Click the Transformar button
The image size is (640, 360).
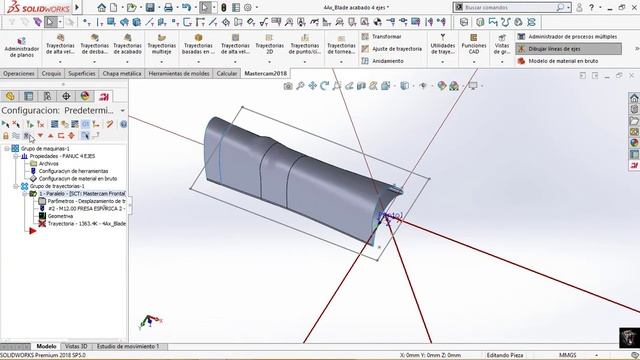coord(382,36)
